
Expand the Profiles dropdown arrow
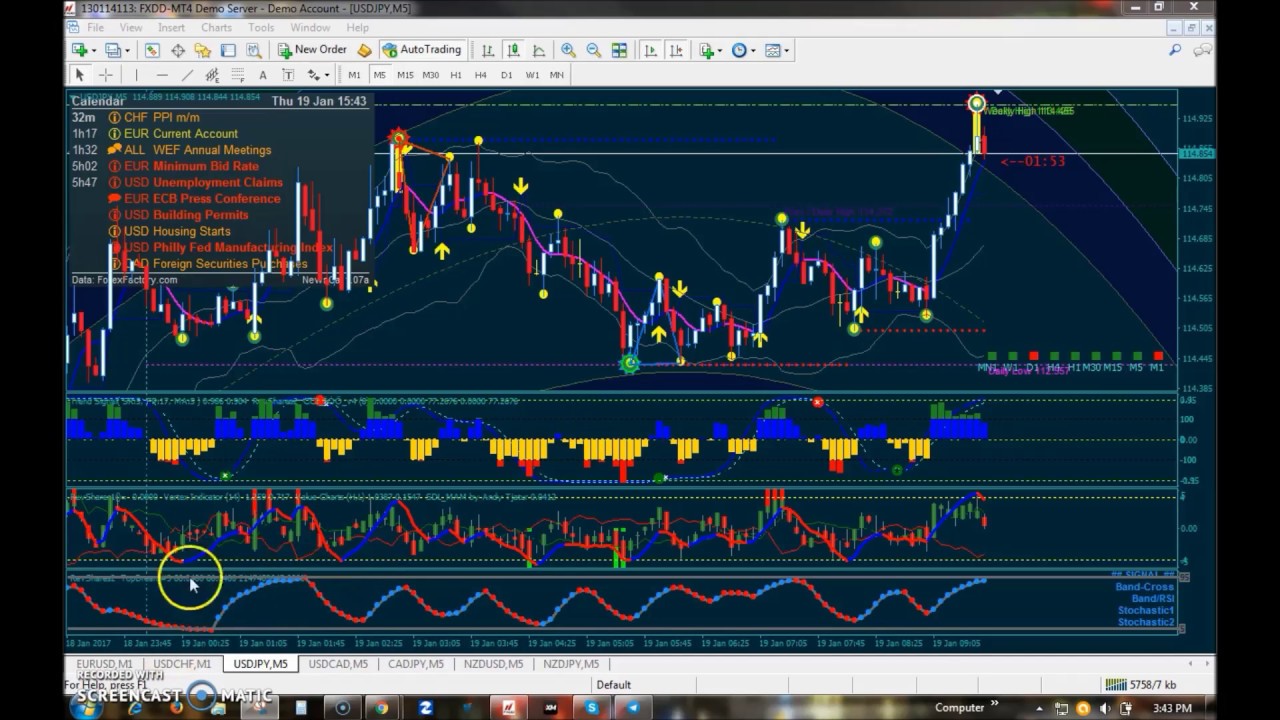click(127, 50)
